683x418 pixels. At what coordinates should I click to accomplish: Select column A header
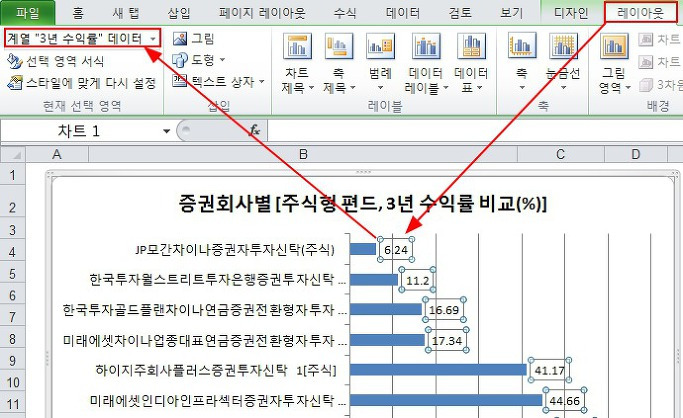tap(57, 154)
